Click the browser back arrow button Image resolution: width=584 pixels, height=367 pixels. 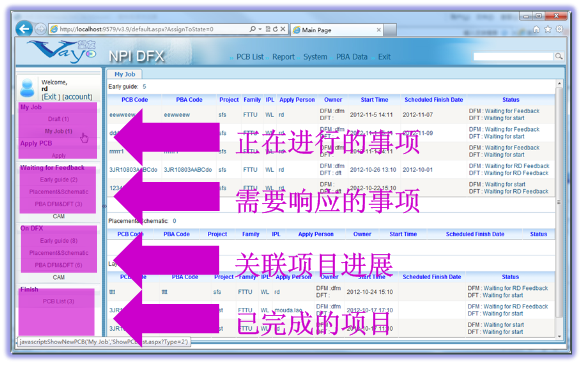(24, 29)
